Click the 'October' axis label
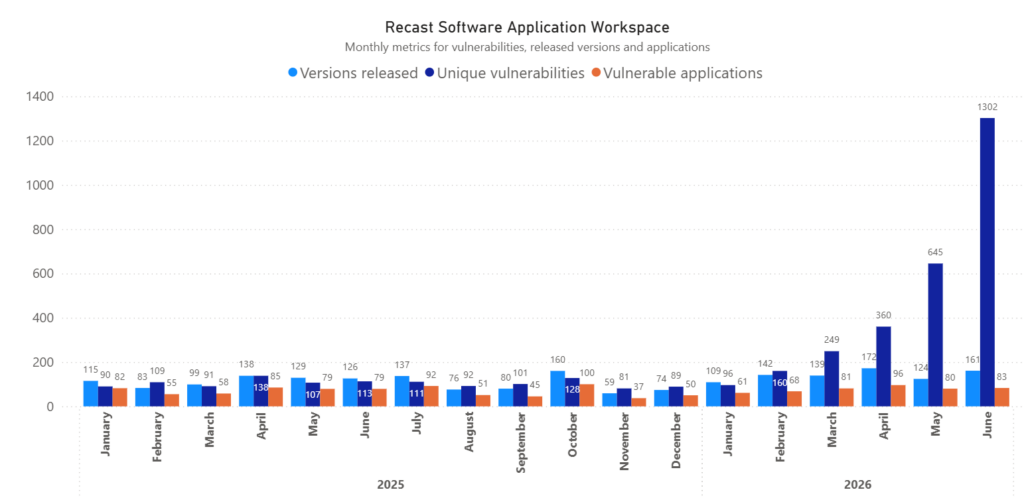Viewport: 1024px width, 500px height. click(x=572, y=437)
